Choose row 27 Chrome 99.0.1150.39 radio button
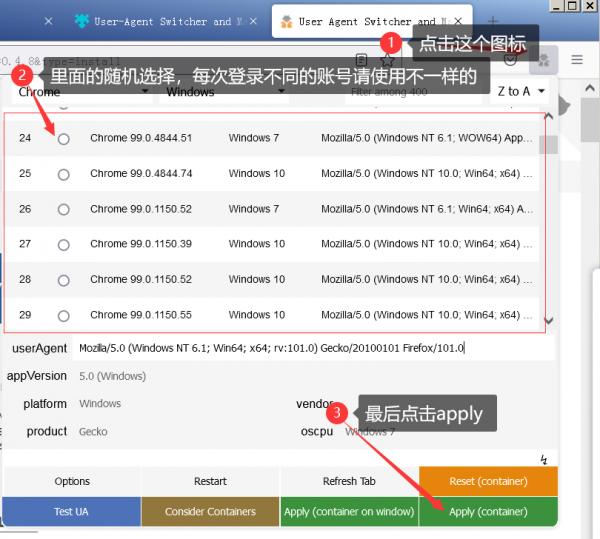Image resolution: width=600 pixels, height=539 pixels. click(x=64, y=244)
